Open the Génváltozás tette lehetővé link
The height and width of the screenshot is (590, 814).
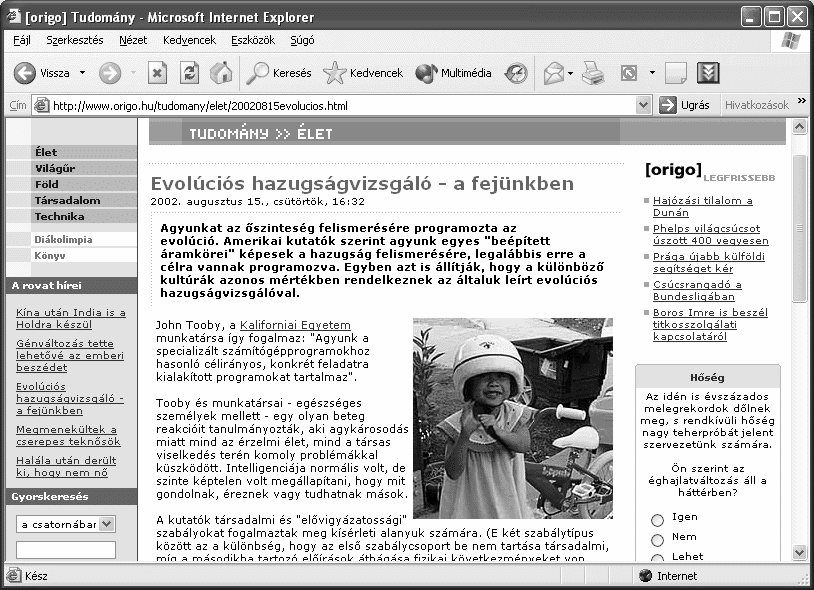click(x=70, y=355)
